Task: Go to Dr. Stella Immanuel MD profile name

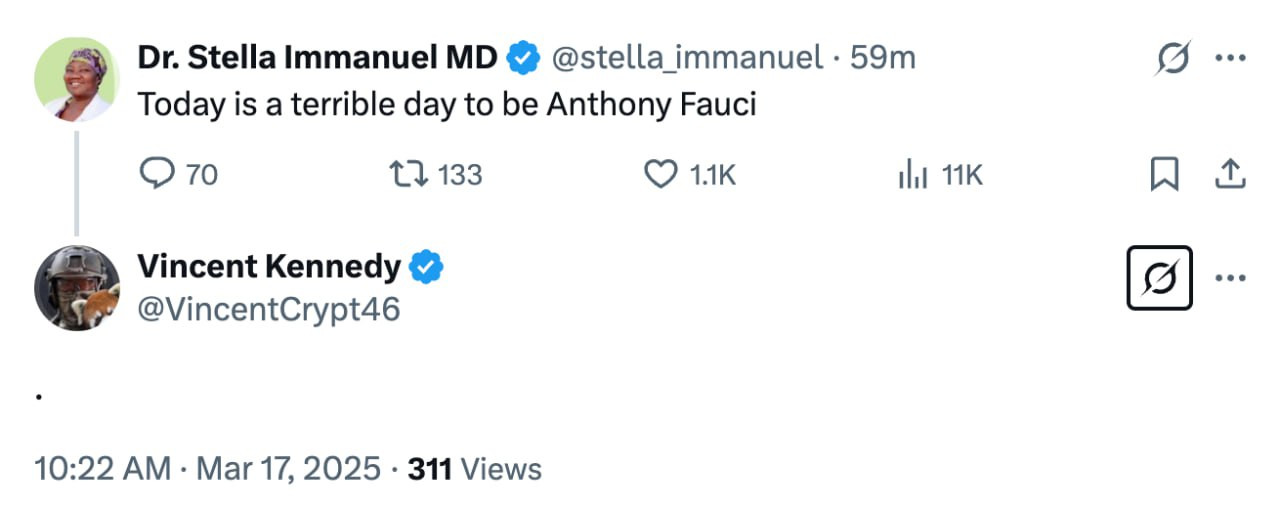Action: (x=317, y=58)
